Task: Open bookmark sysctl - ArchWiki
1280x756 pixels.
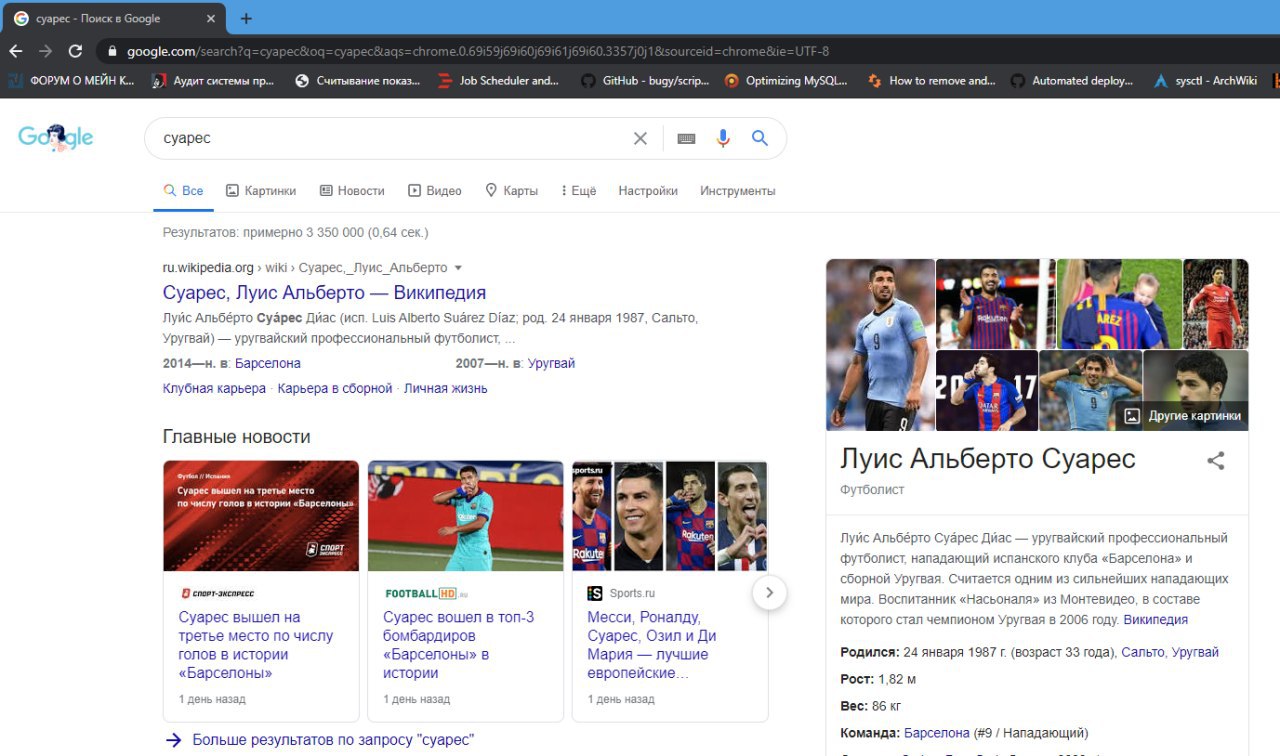Action: click(x=1206, y=81)
